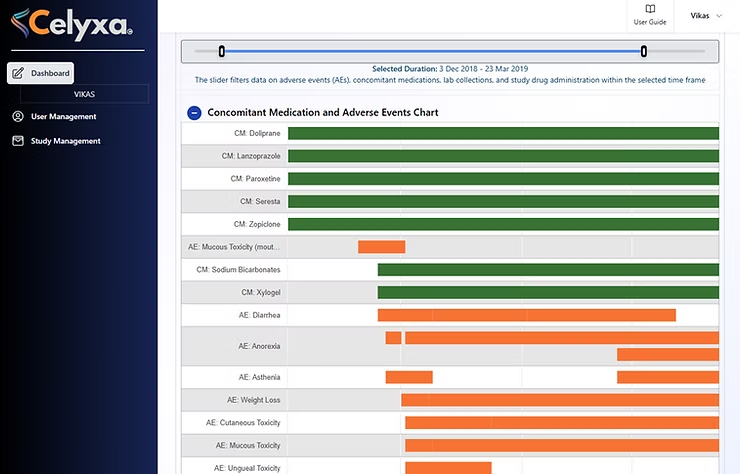Screen dimensions: 740x474
Task: Open the User Guide book icon
Action: point(650,9)
